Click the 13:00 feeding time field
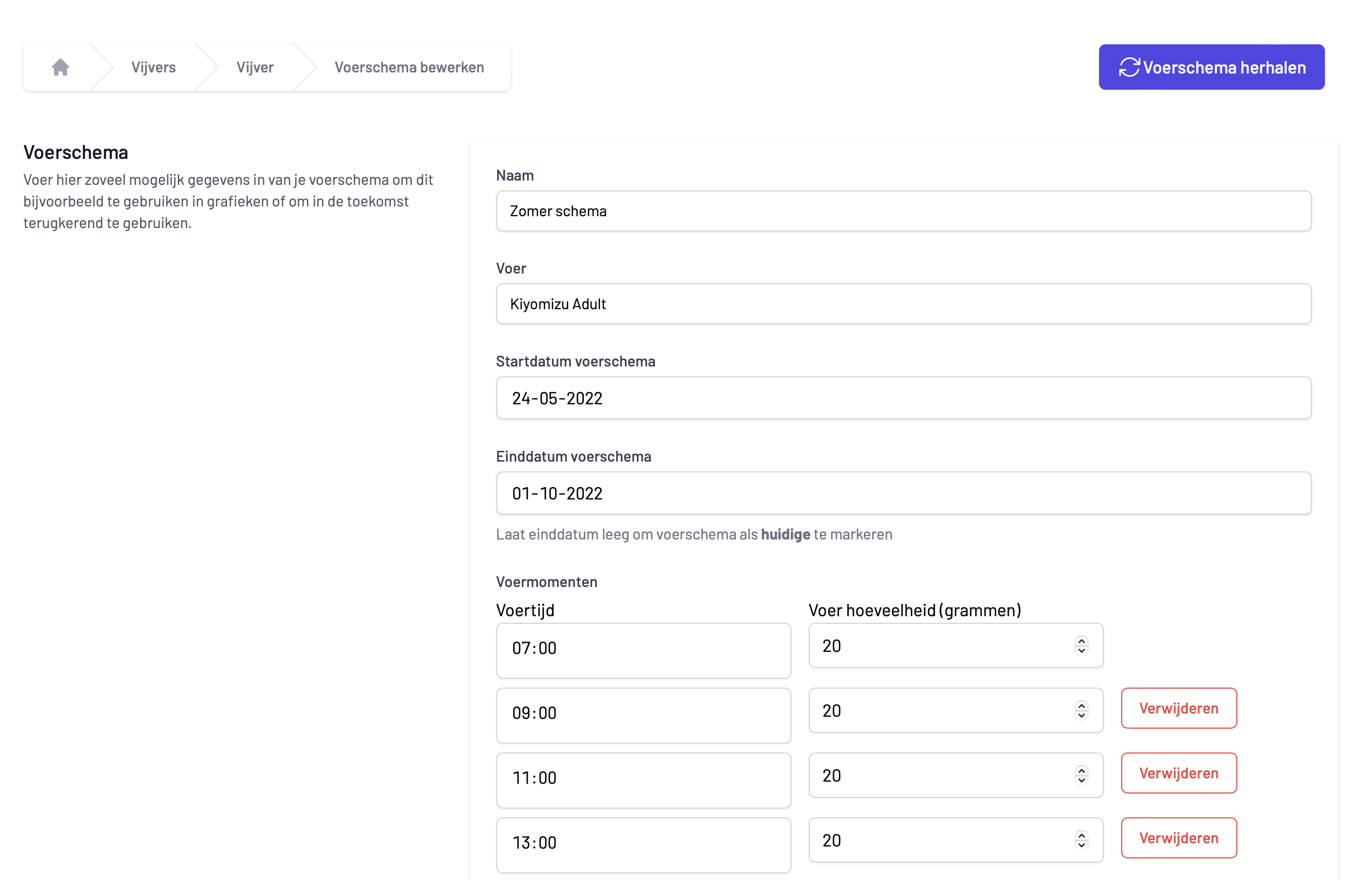The height and width of the screenshot is (880, 1372). coord(643,844)
